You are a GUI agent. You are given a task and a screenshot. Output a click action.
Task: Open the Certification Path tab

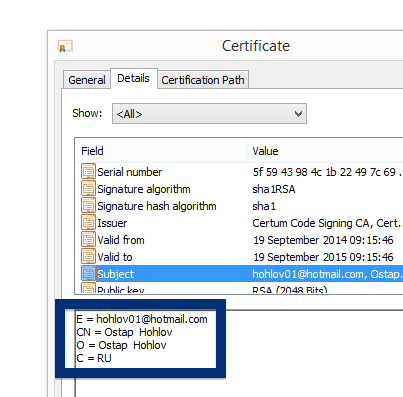click(x=203, y=80)
